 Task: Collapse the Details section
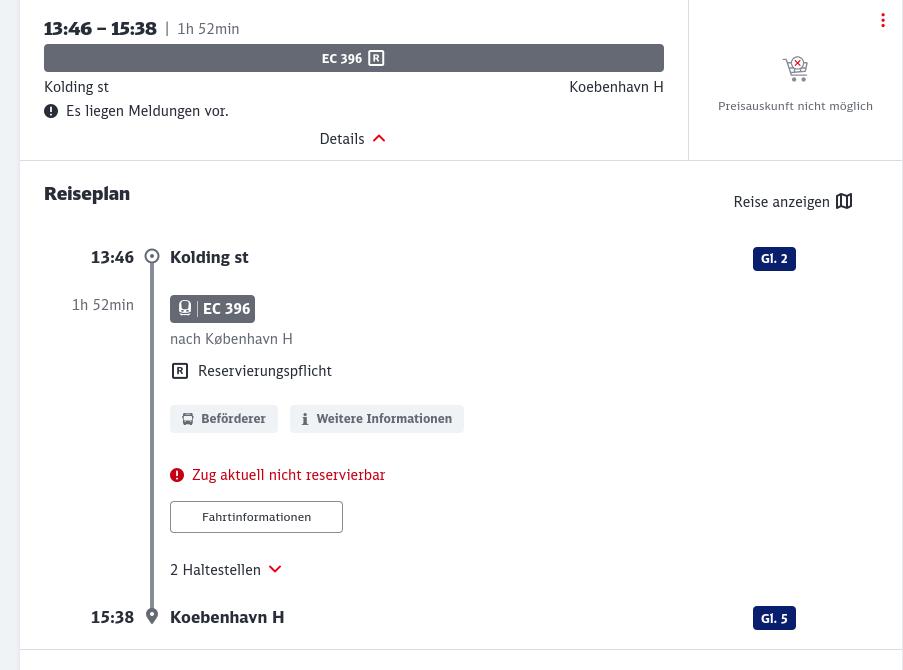click(x=352, y=139)
